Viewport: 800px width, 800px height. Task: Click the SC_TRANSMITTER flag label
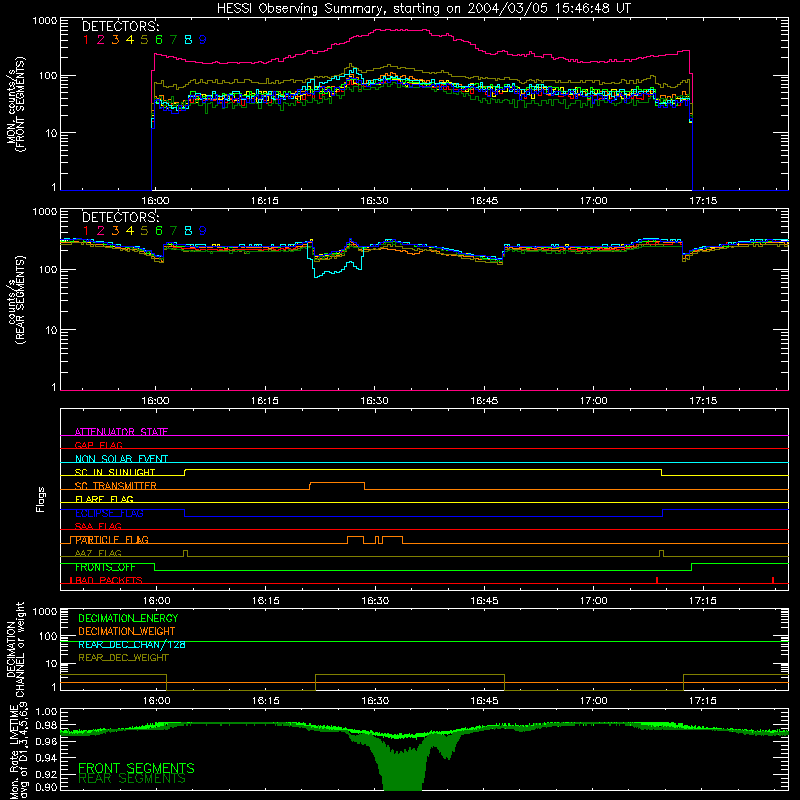(x=115, y=486)
